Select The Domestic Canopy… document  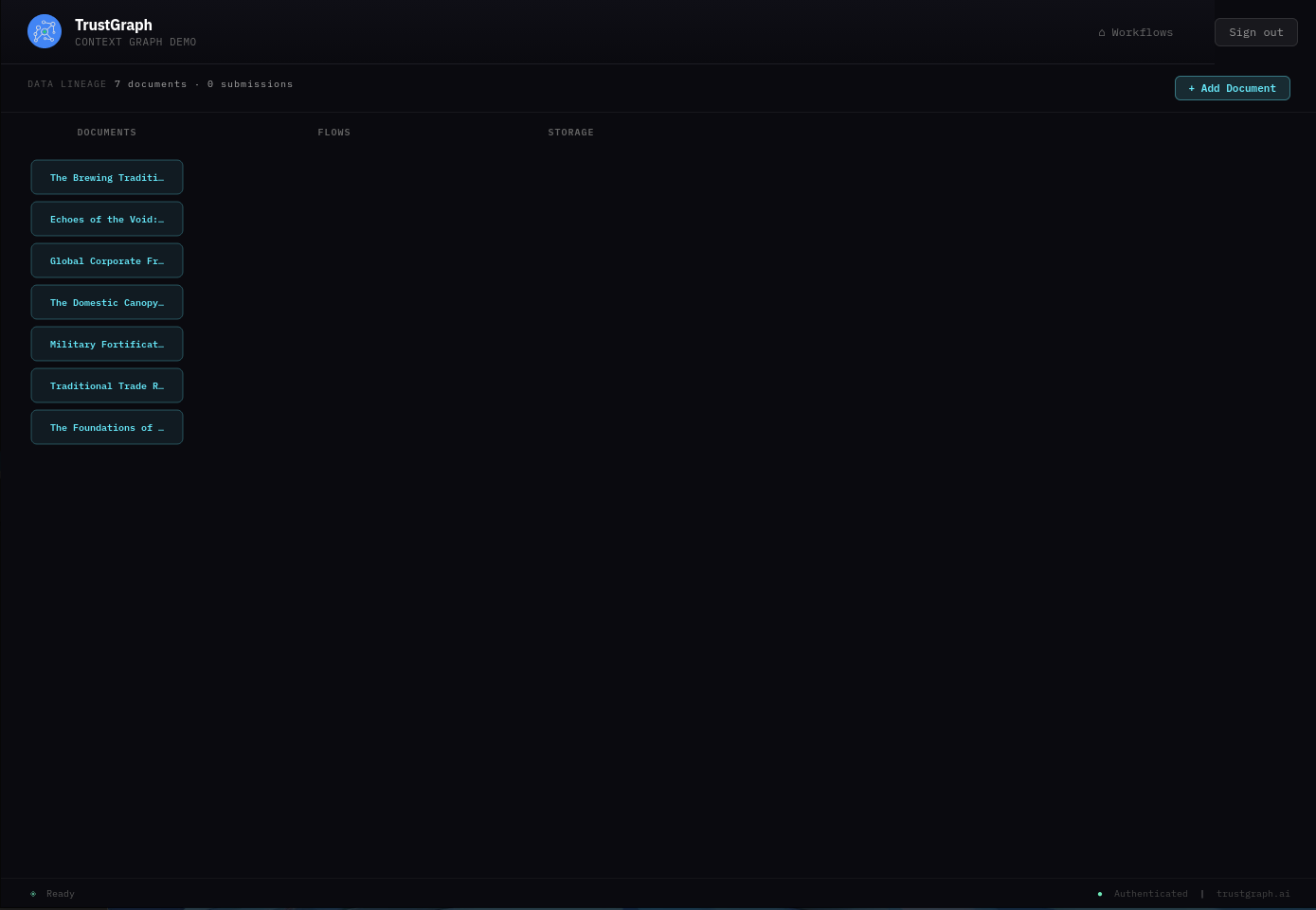(107, 302)
